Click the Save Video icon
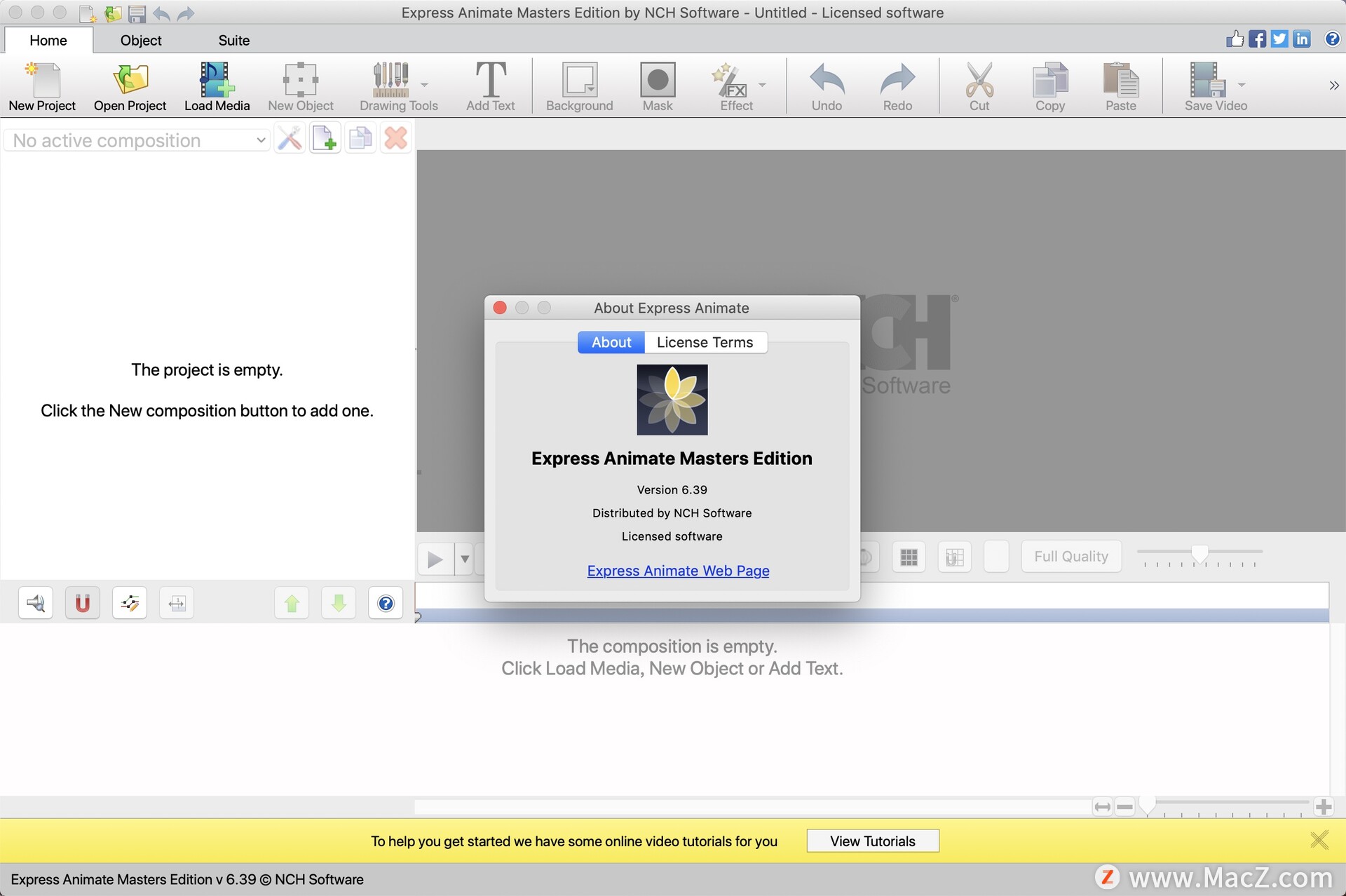1346x896 pixels. [x=1207, y=79]
